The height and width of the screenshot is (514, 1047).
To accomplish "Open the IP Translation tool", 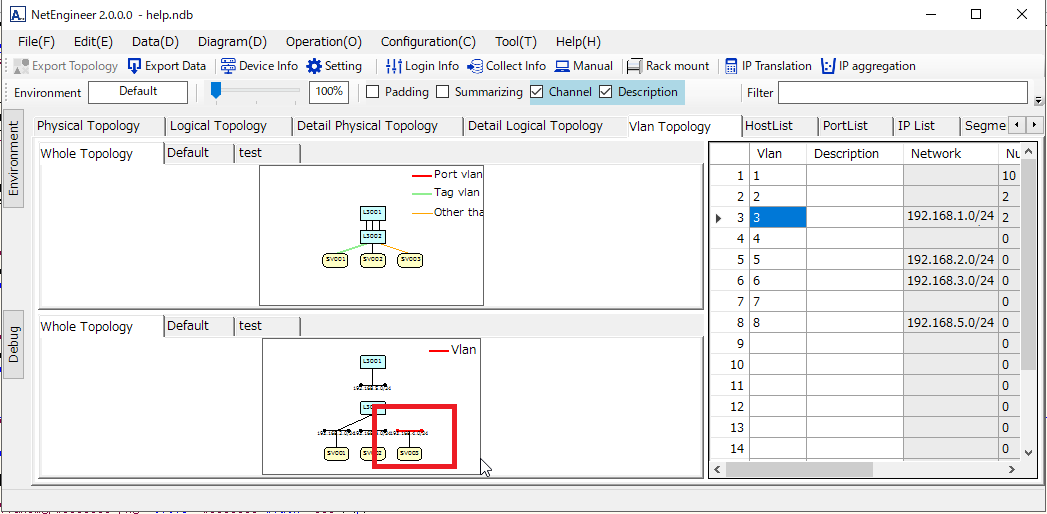I will tap(731, 66).
